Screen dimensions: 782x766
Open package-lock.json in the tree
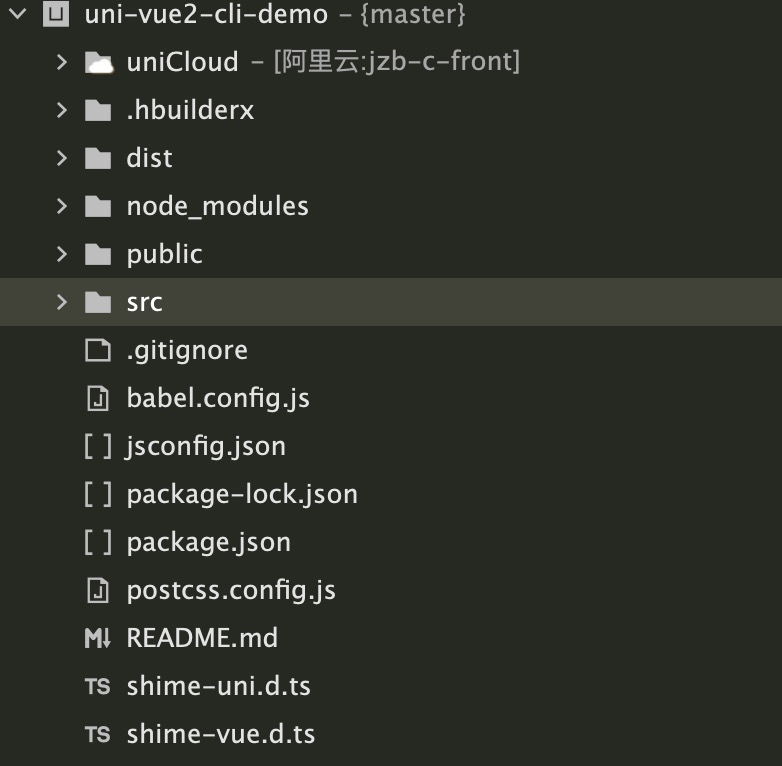(x=241, y=494)
